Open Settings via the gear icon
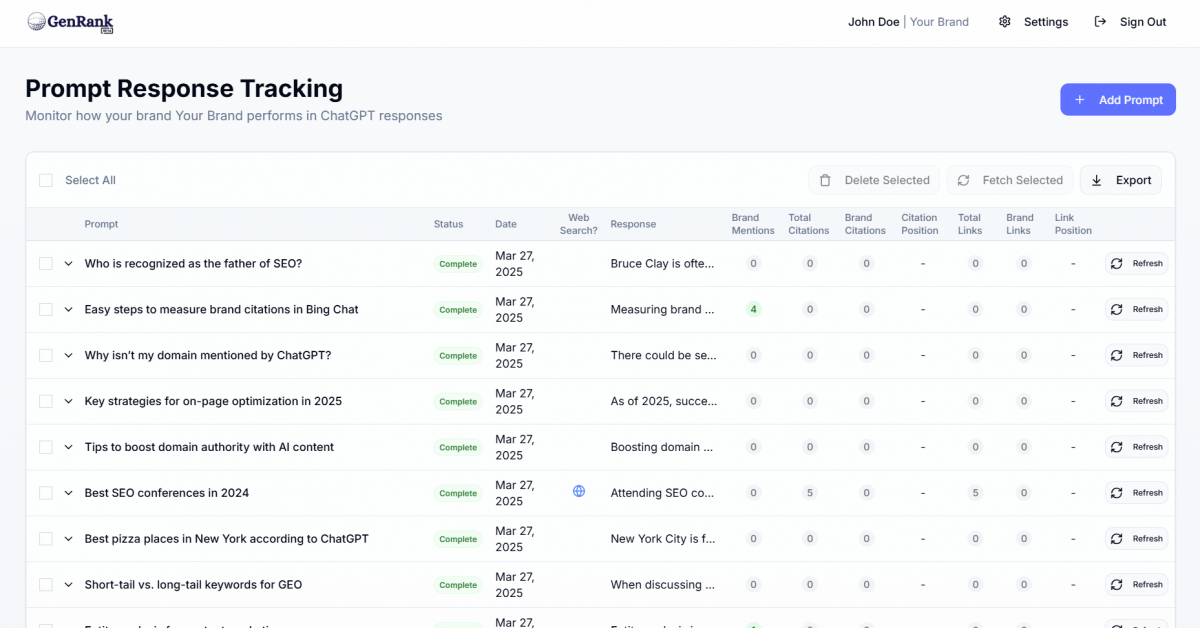Viewport: 1200px width, 628px height. tap(1005, 22)
